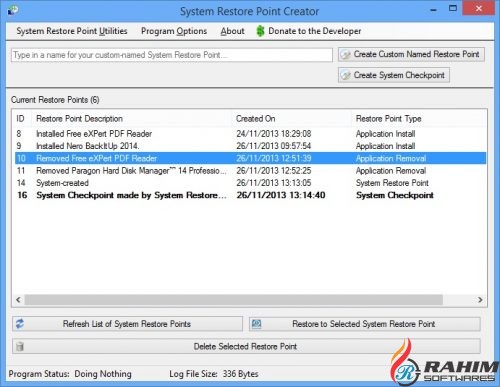The height and width of the screenshot is (387, 500).
Task: Open System Restore Point Utilities menu
Action: tap(72, 31)
